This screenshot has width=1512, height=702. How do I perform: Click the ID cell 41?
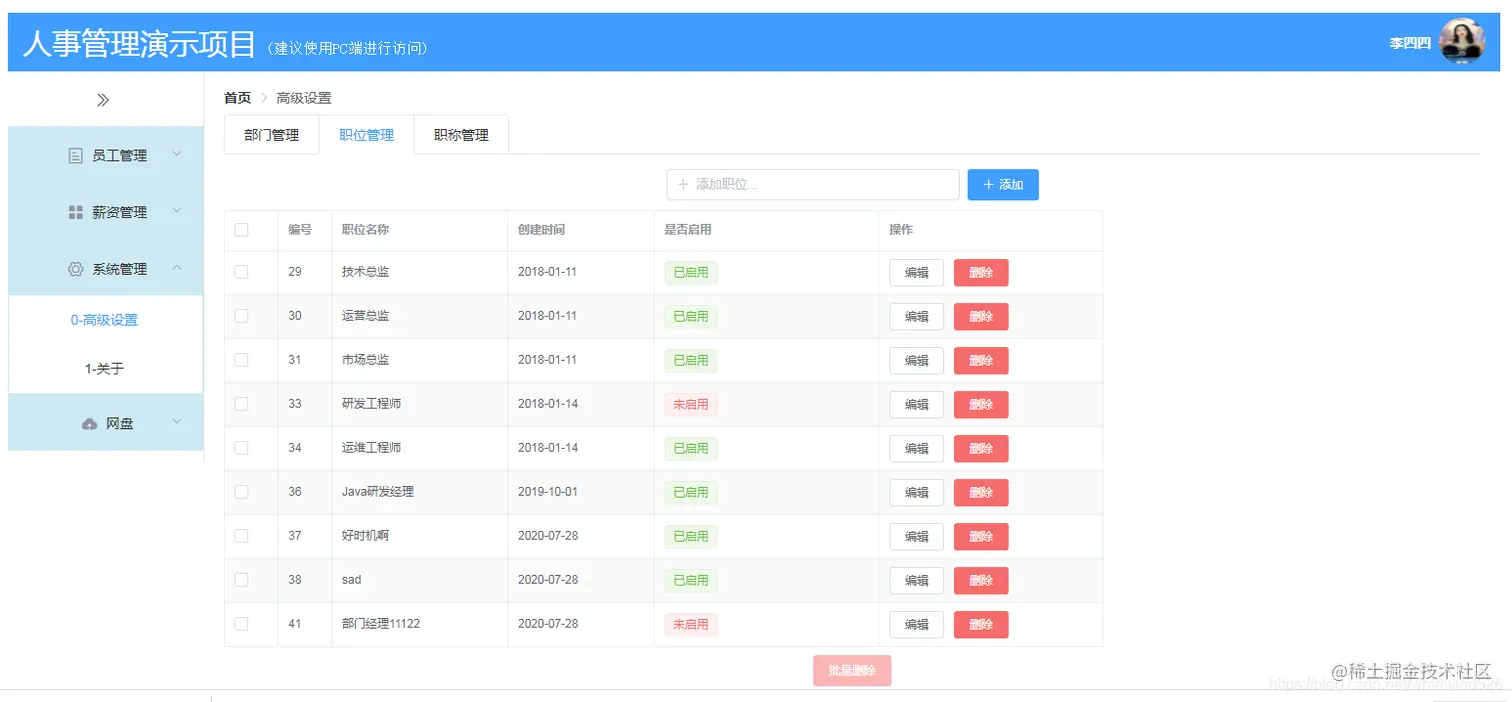point(295,624)
